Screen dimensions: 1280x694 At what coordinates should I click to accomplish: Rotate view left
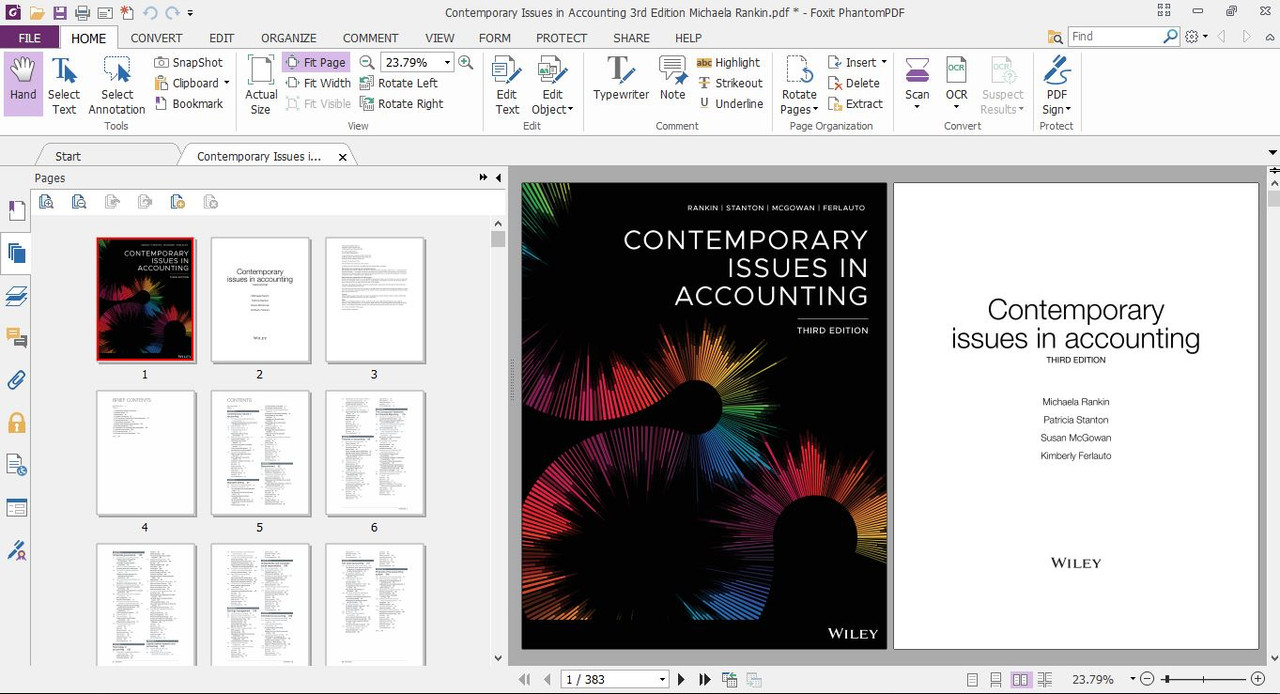(399, 83)
